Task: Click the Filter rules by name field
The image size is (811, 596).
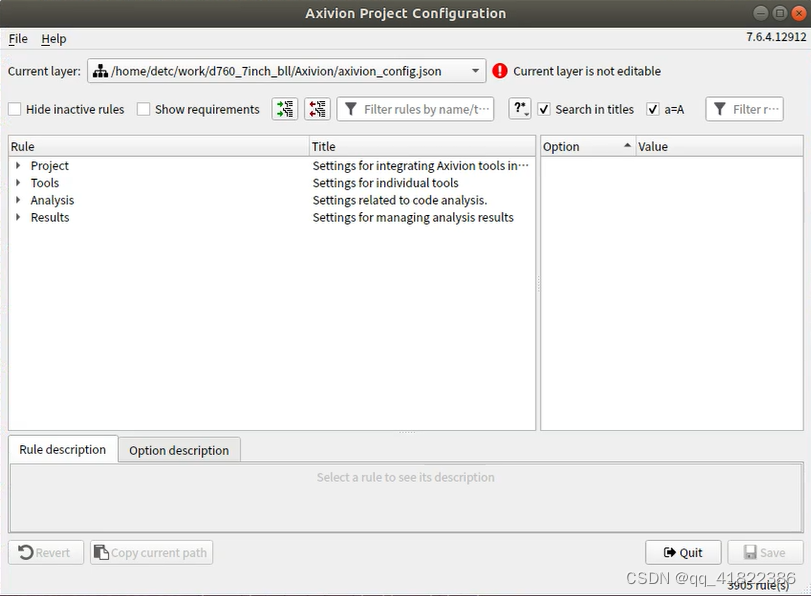Action: click(x=415, y=109)
